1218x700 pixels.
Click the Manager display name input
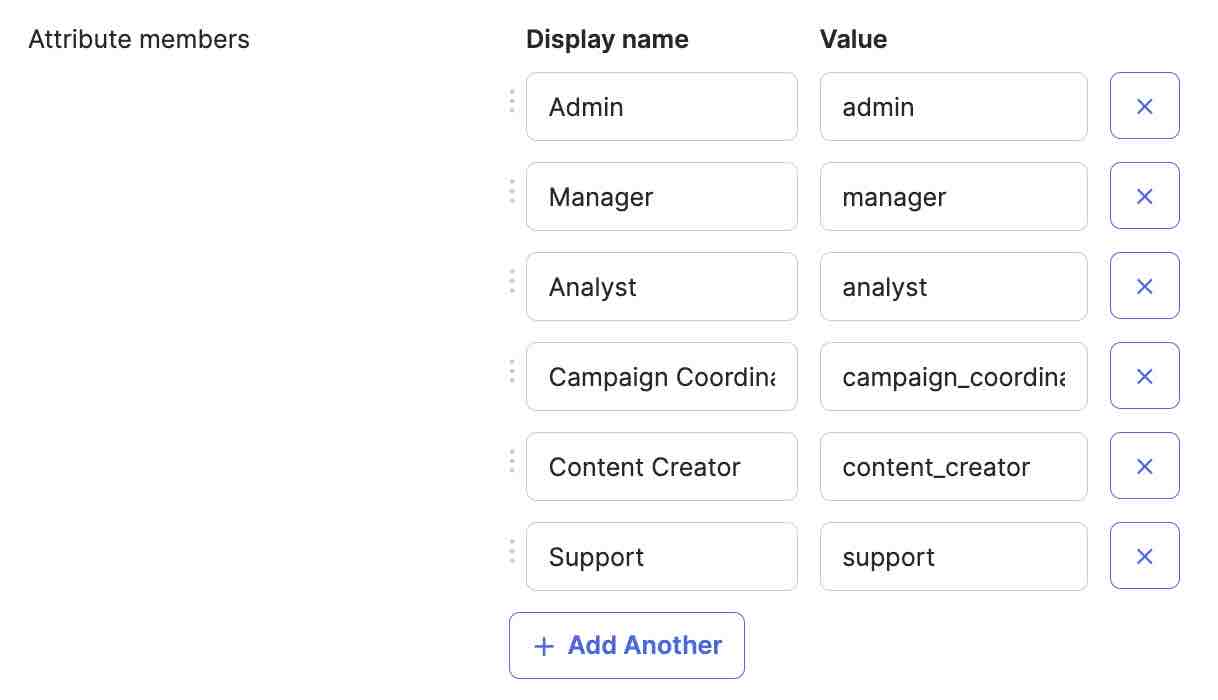pyautogui.click(x=661, y=196)
